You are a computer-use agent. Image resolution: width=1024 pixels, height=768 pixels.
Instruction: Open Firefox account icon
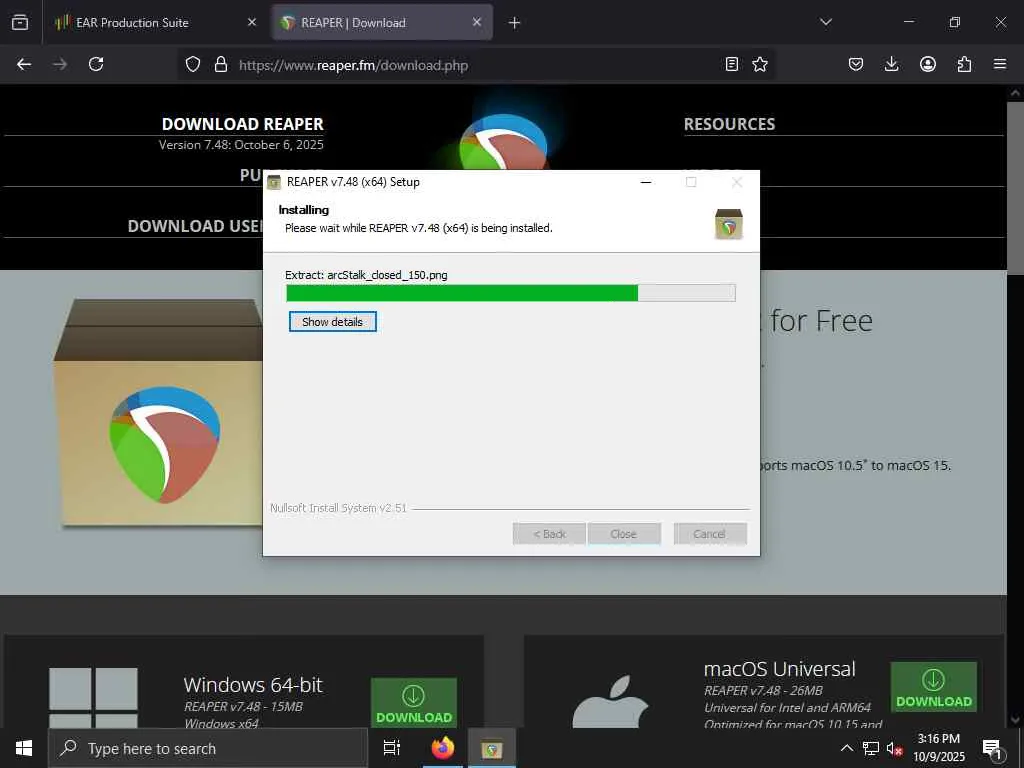928,64
